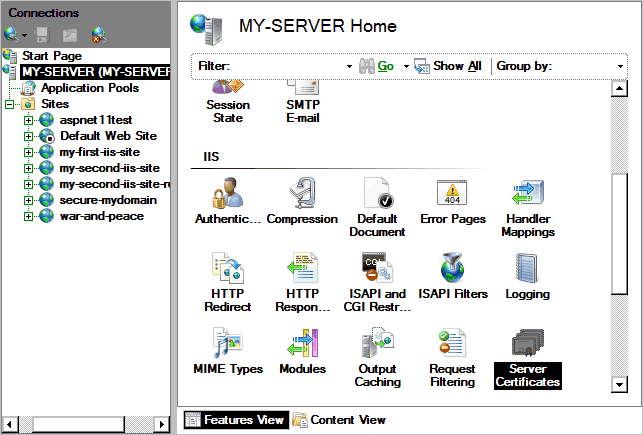This screenshot has width=643, height=435.
Task: Click the create new connection icon
Action: (11, 35)
